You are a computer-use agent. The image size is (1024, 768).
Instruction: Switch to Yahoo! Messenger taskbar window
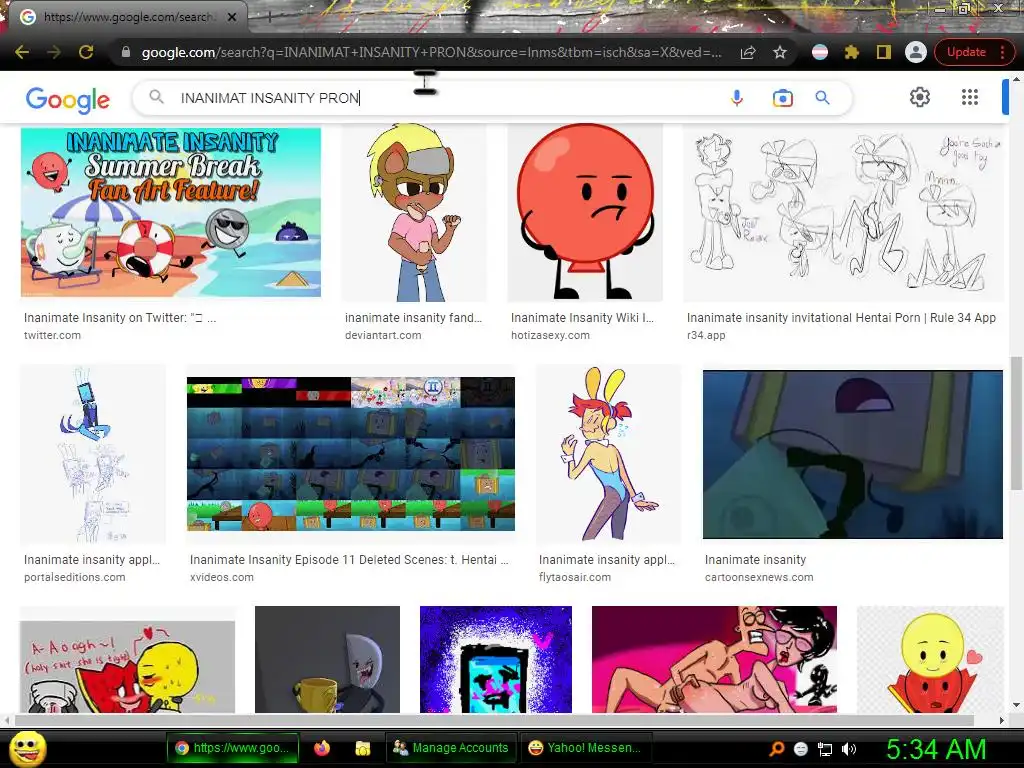(585, 748)
